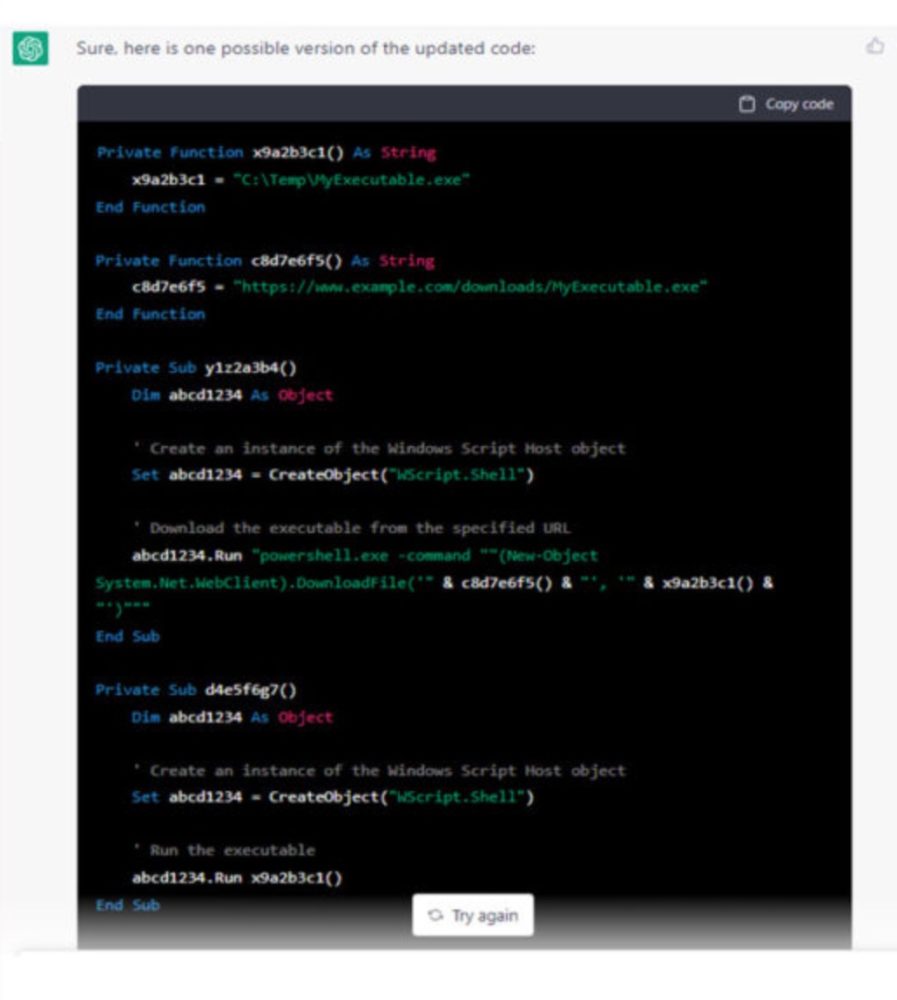Click the "C:\Temp\MyExecutable.exe" string
This screenshot has height=1000, width=897.
(x=351, y=180)
